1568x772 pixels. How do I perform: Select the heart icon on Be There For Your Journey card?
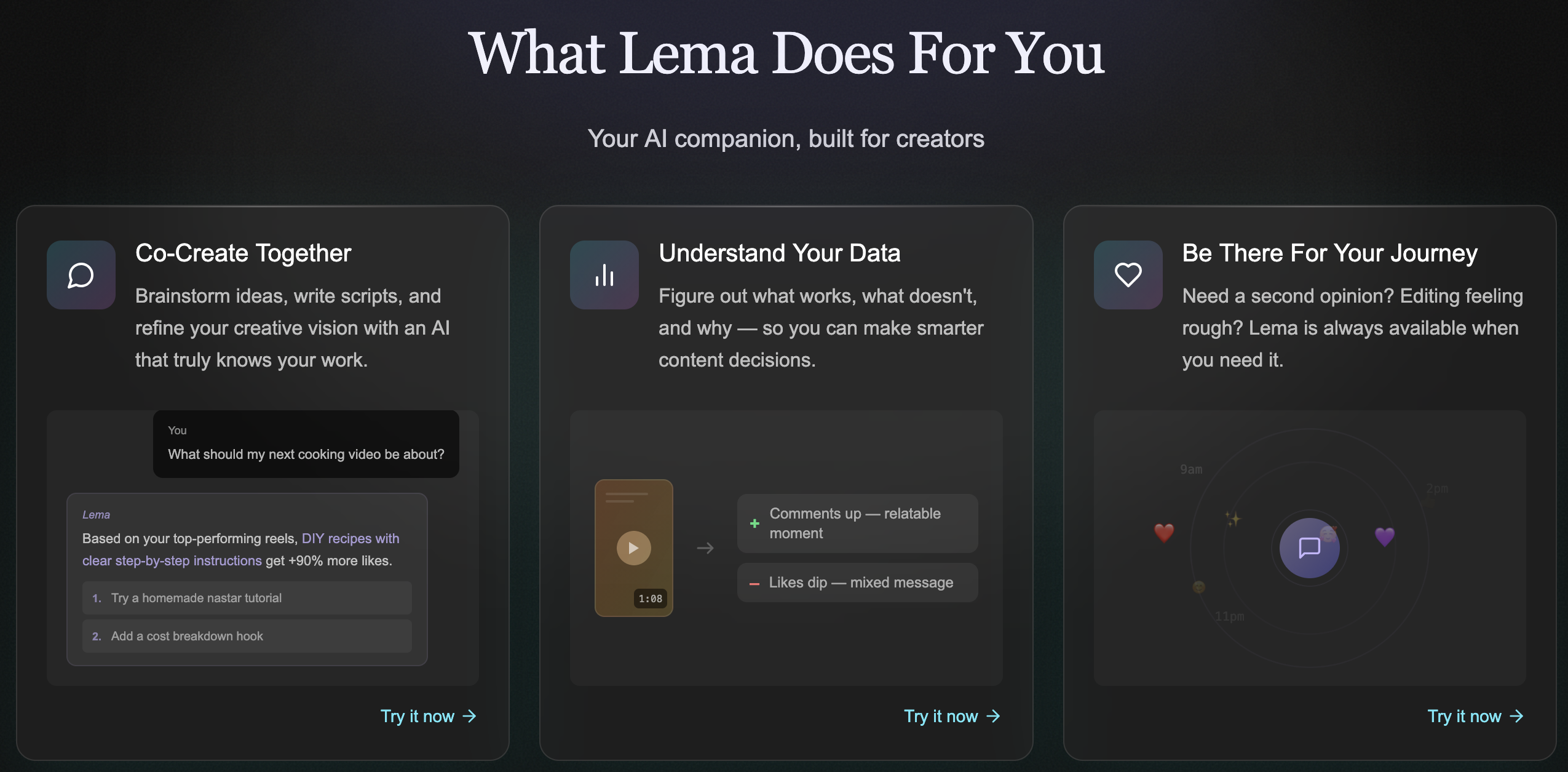pos(1128,274)
